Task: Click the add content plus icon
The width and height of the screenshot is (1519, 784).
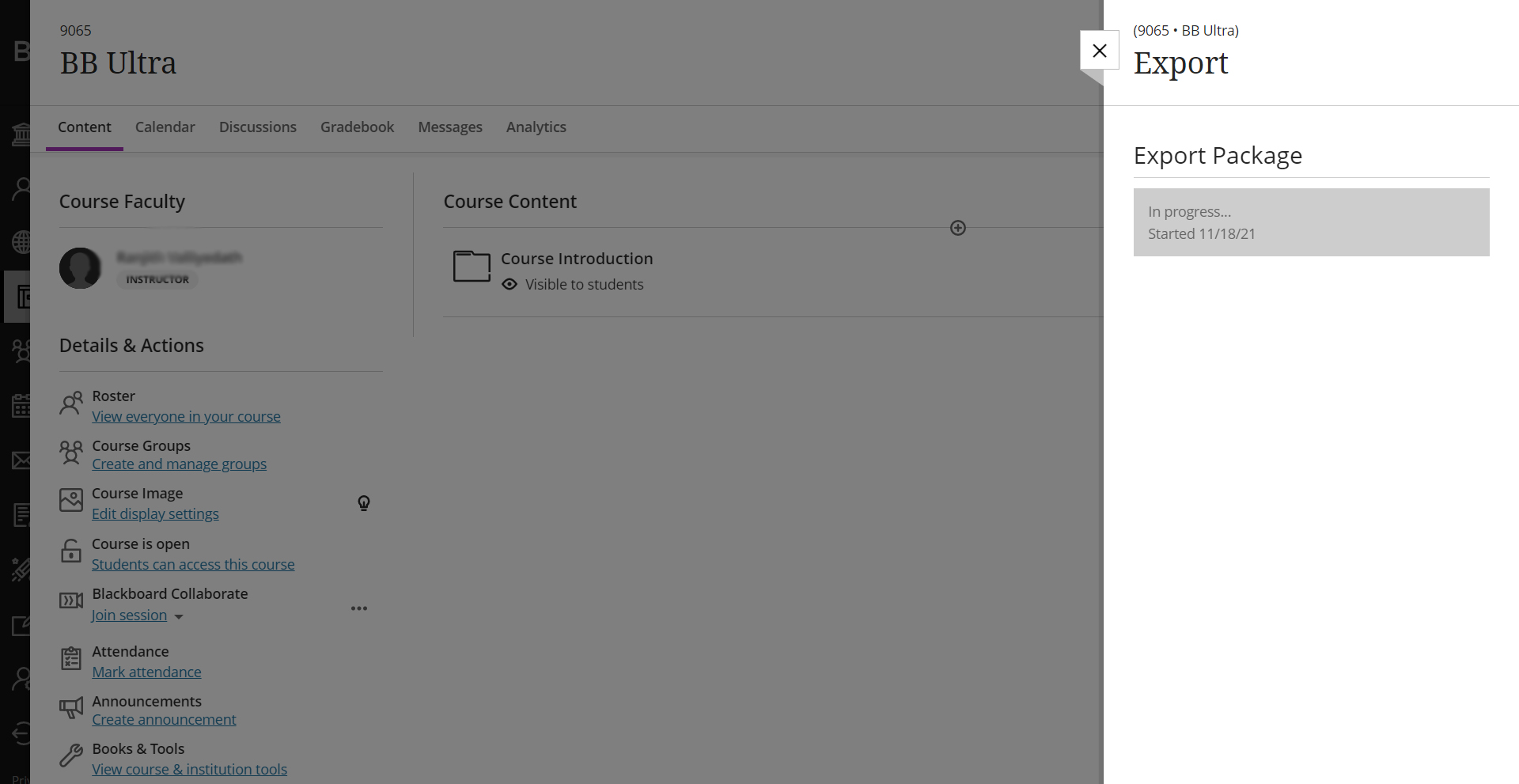Action: coord(958,228)
